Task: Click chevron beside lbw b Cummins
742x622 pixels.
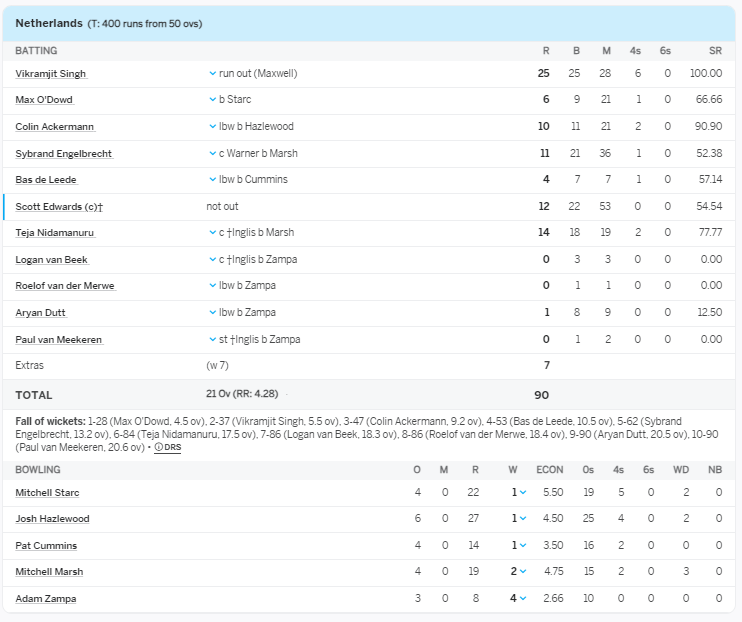Action: click(212, 180)
